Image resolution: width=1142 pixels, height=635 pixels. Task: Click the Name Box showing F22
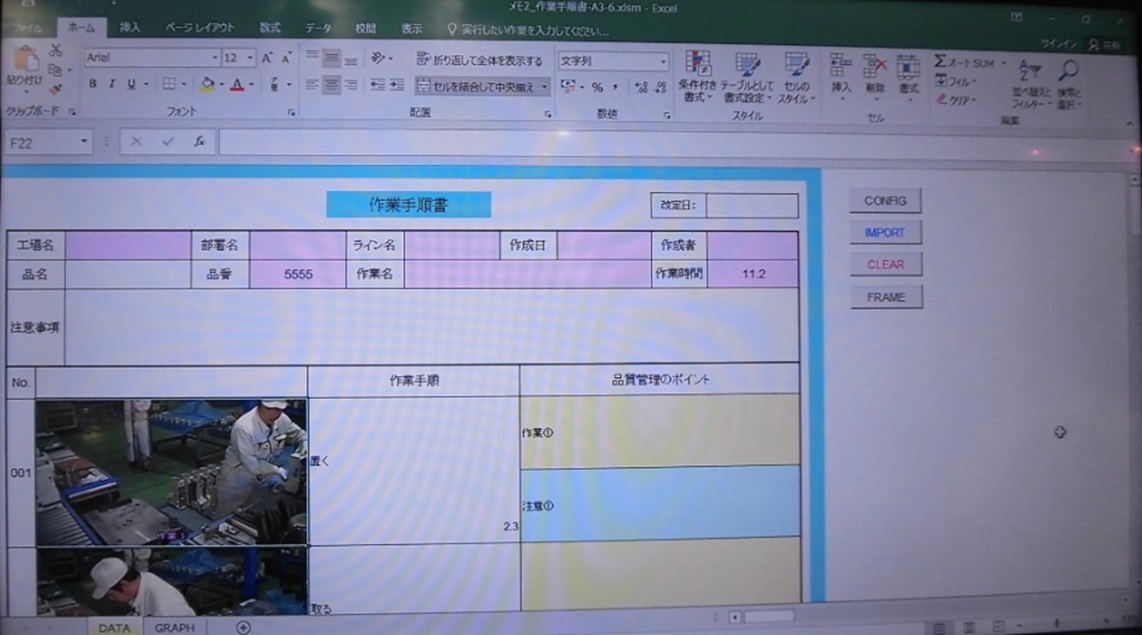[47, 143]
